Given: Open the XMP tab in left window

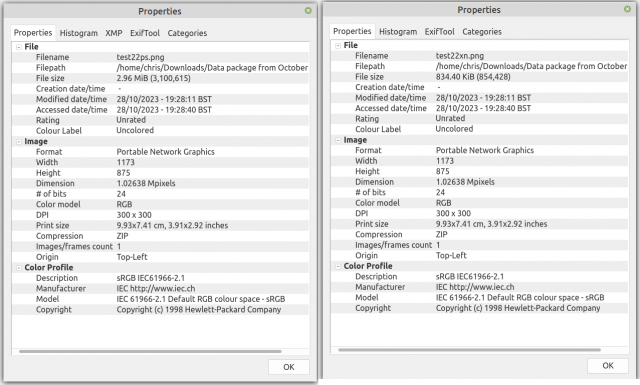Looking at the screenshot, I should tap(114, 33).
